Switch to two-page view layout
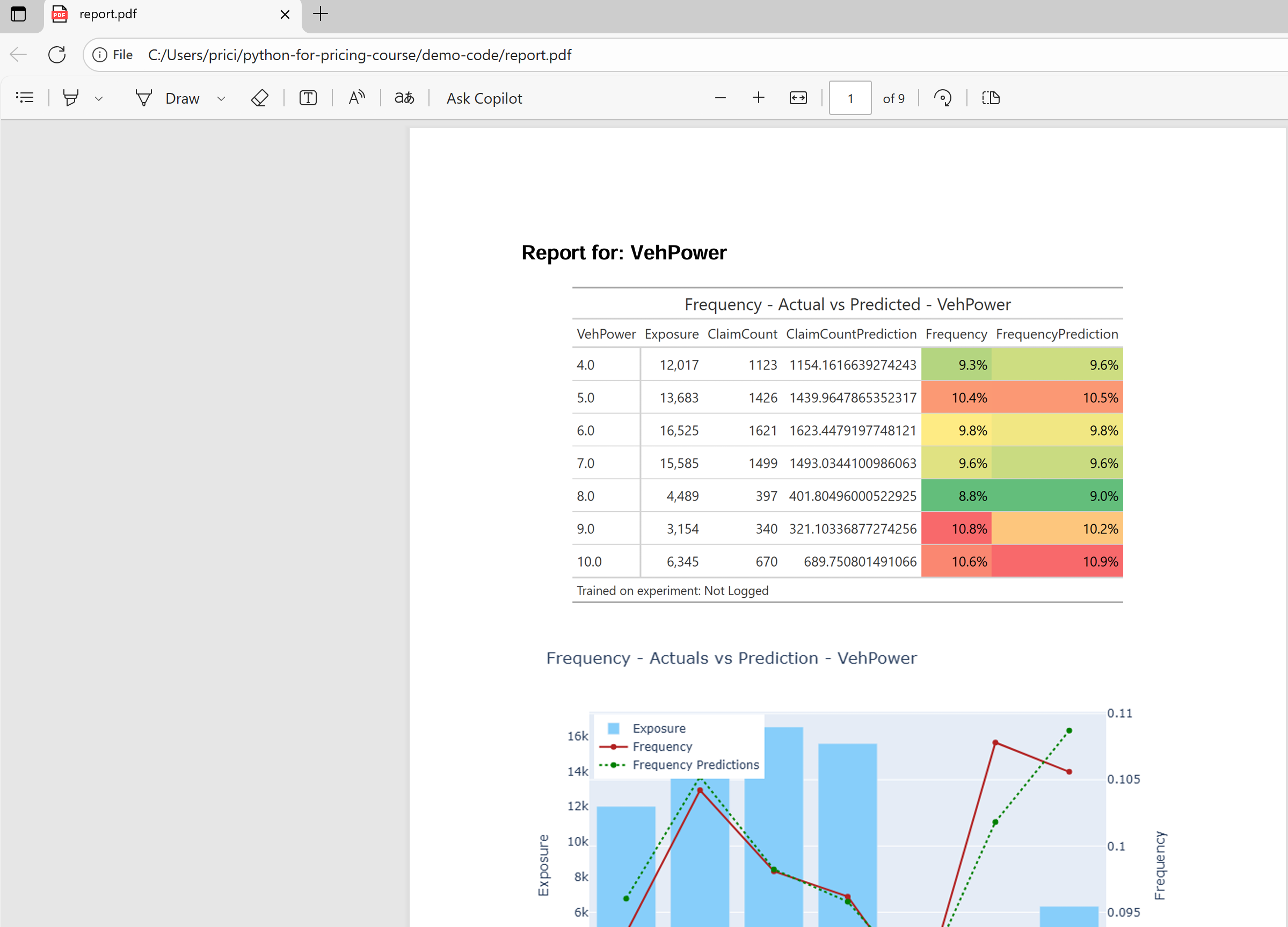 click(x=991, y=98)
